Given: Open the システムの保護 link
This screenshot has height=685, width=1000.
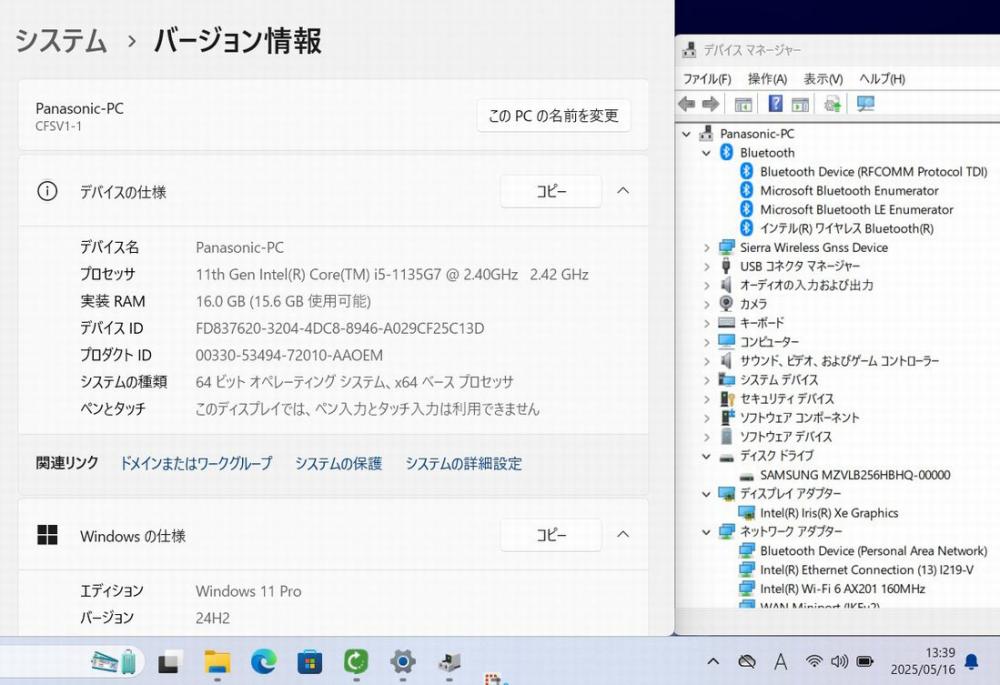Looking at the screenshot, I should [x=338, y=463].
